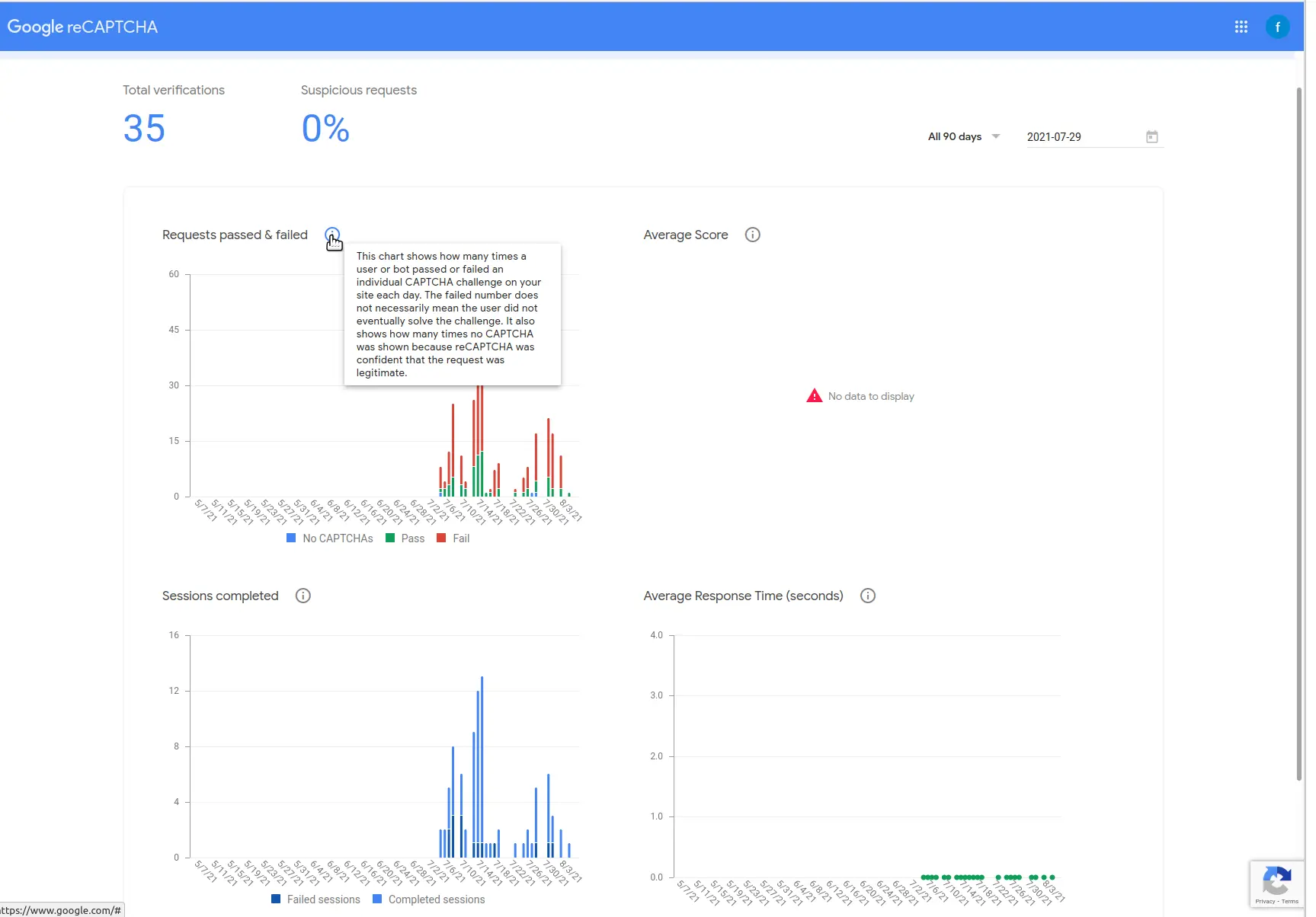Open the Google apps grid menu
The width and height of the screenshot is (1316, 917).
point(1241,27)
